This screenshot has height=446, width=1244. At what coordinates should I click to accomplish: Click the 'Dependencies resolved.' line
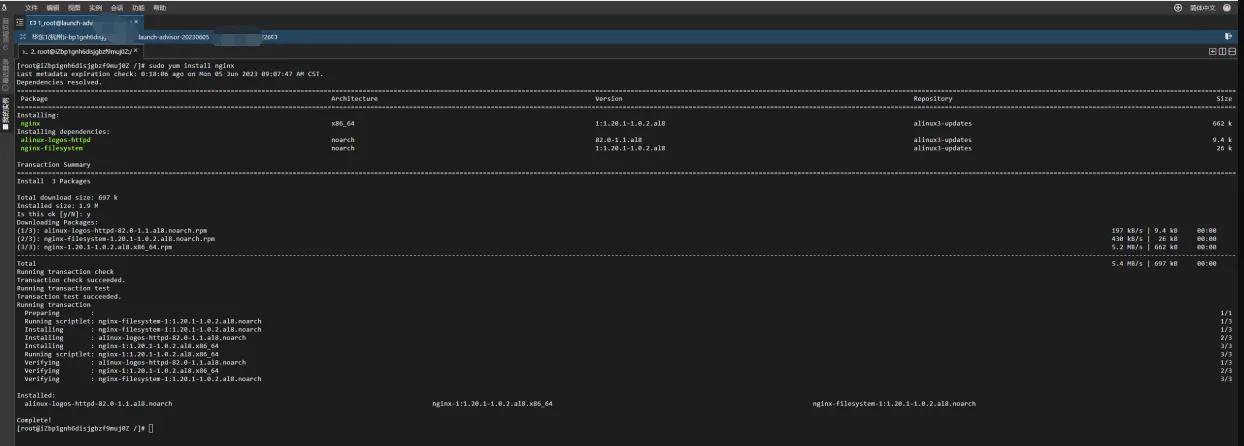(x=59, y=82)
